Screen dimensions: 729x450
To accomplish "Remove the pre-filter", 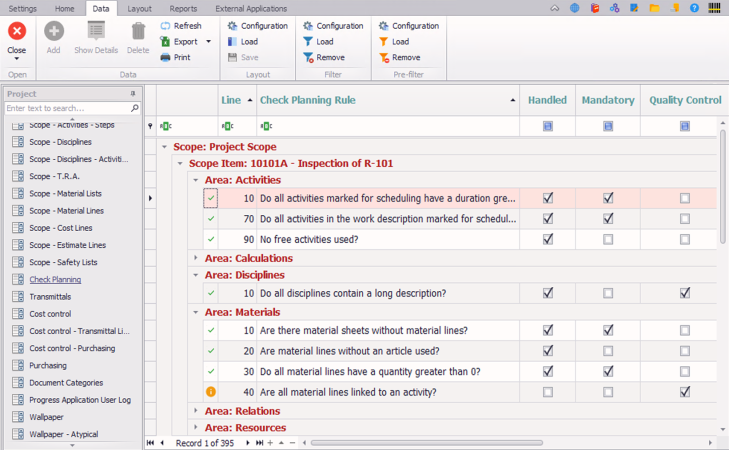I will [x=400, y=58].
